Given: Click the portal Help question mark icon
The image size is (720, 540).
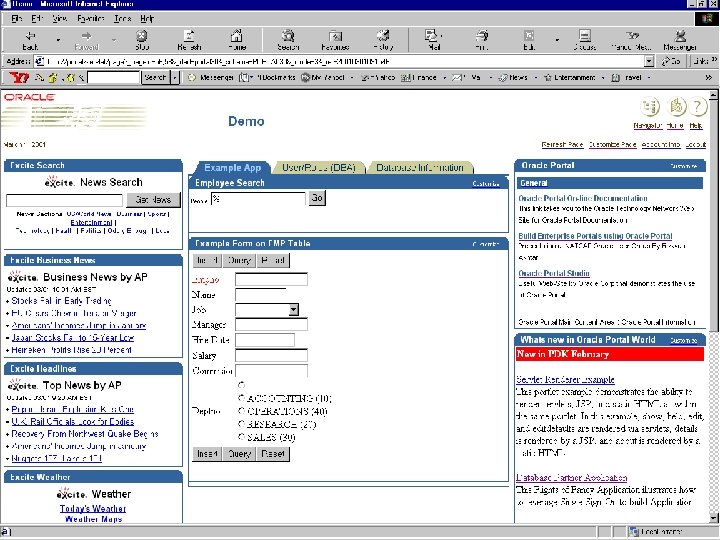Looking at the screenshot, I should pyautogui.click(x=697, y=107).
